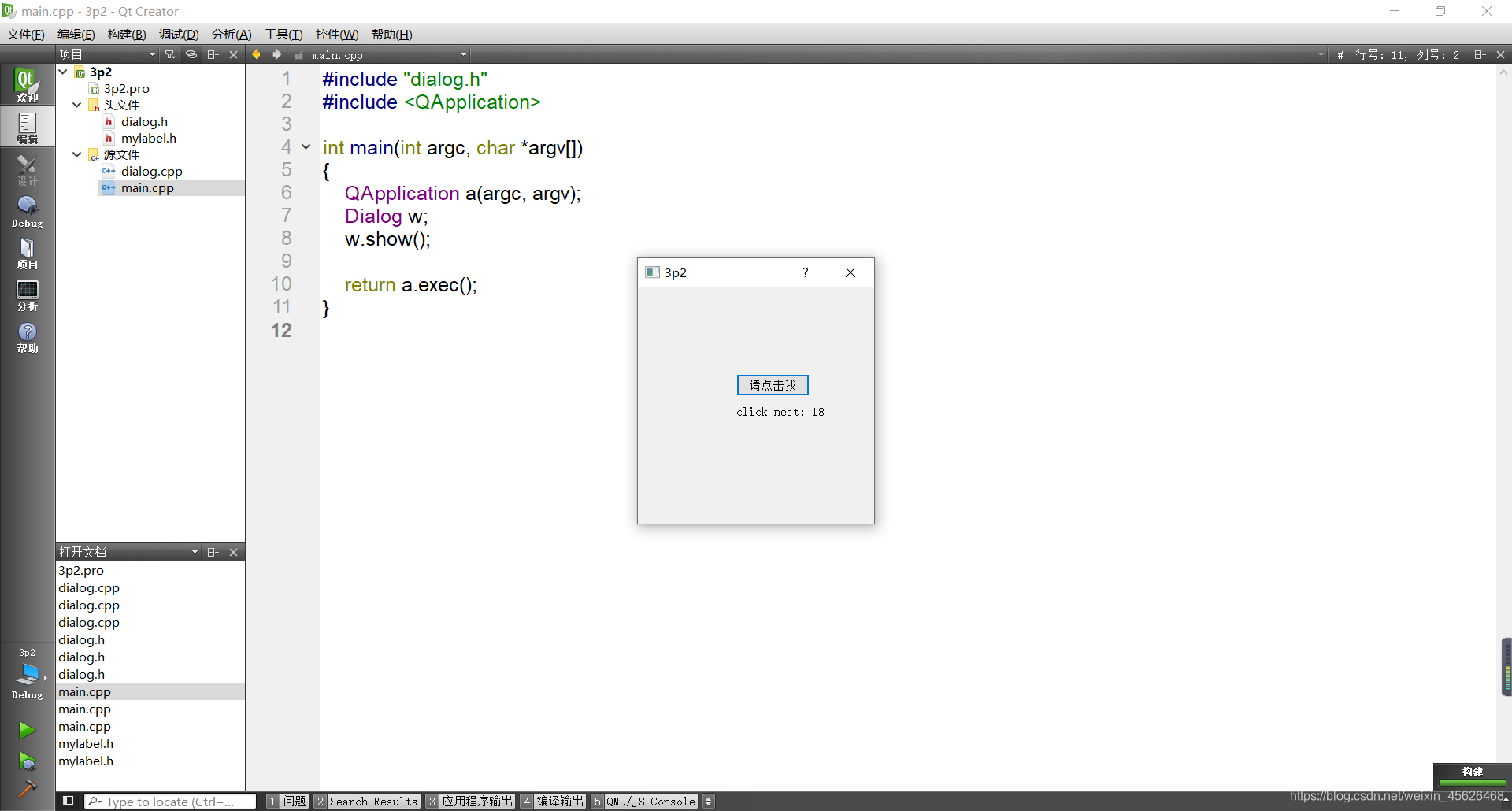Viewport: 1512px width, 811px height.
Task: Collapse the 头文件 folder
Action: tap(76, 105)
